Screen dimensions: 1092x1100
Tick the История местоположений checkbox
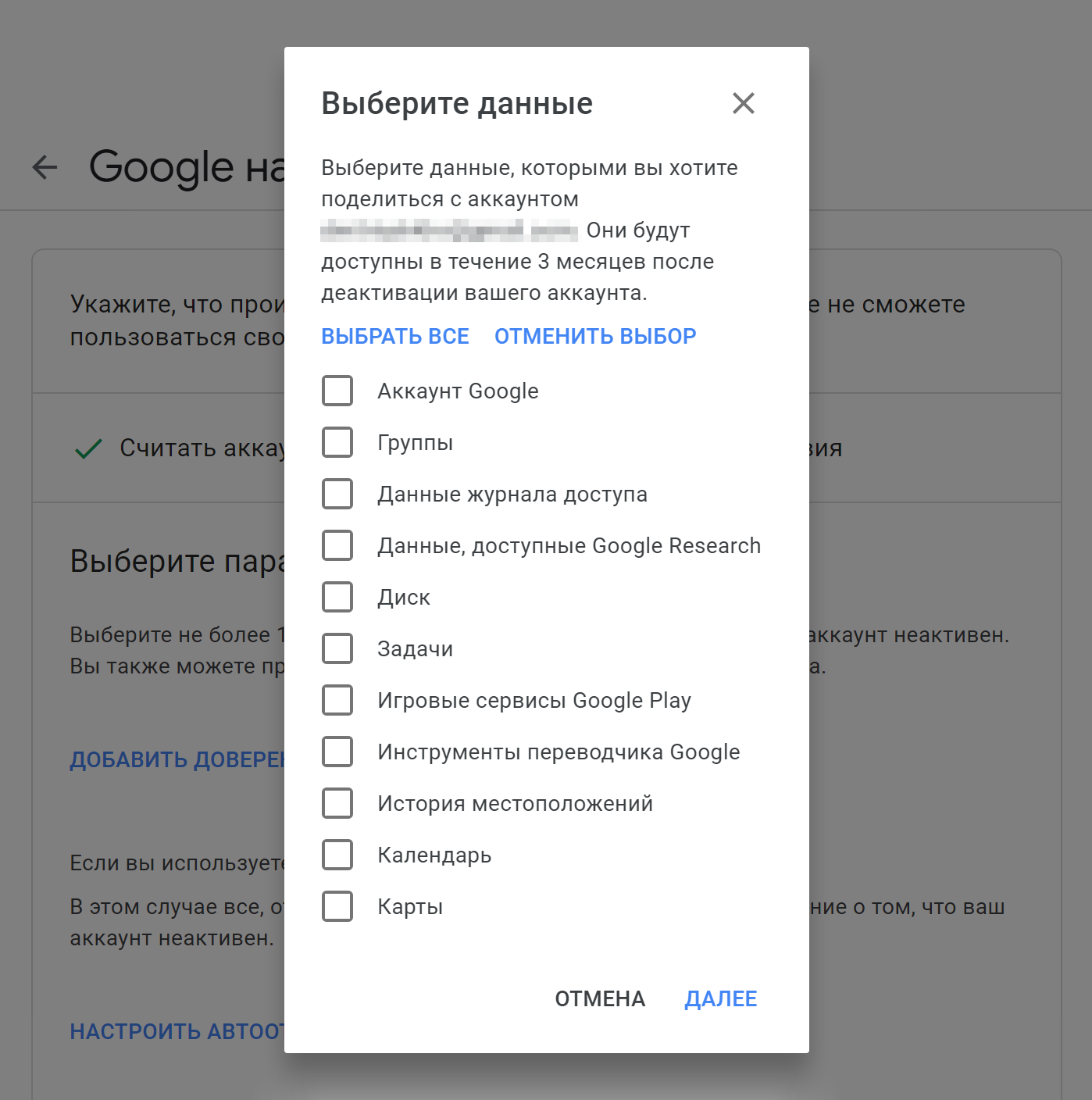click(337, 803)
